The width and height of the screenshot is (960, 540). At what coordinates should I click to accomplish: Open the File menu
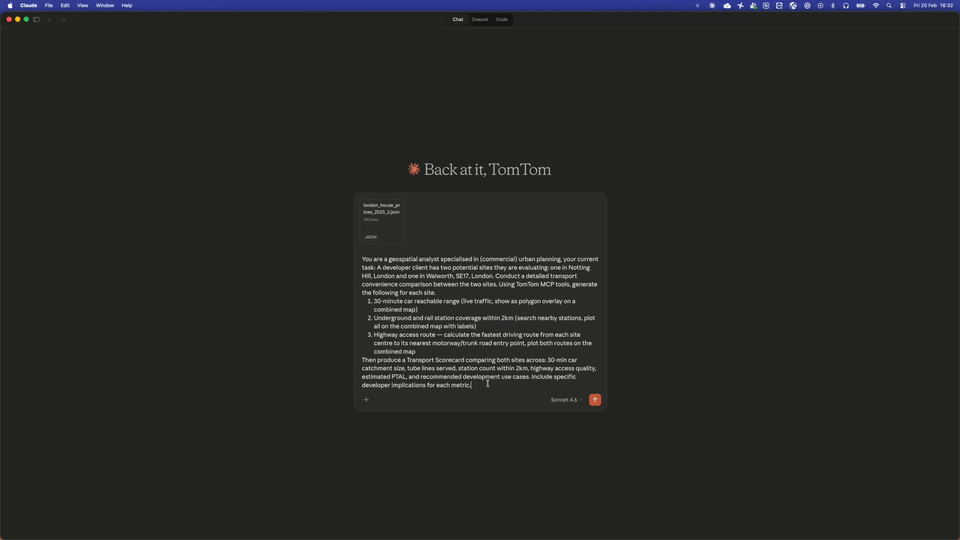[48, 5]
